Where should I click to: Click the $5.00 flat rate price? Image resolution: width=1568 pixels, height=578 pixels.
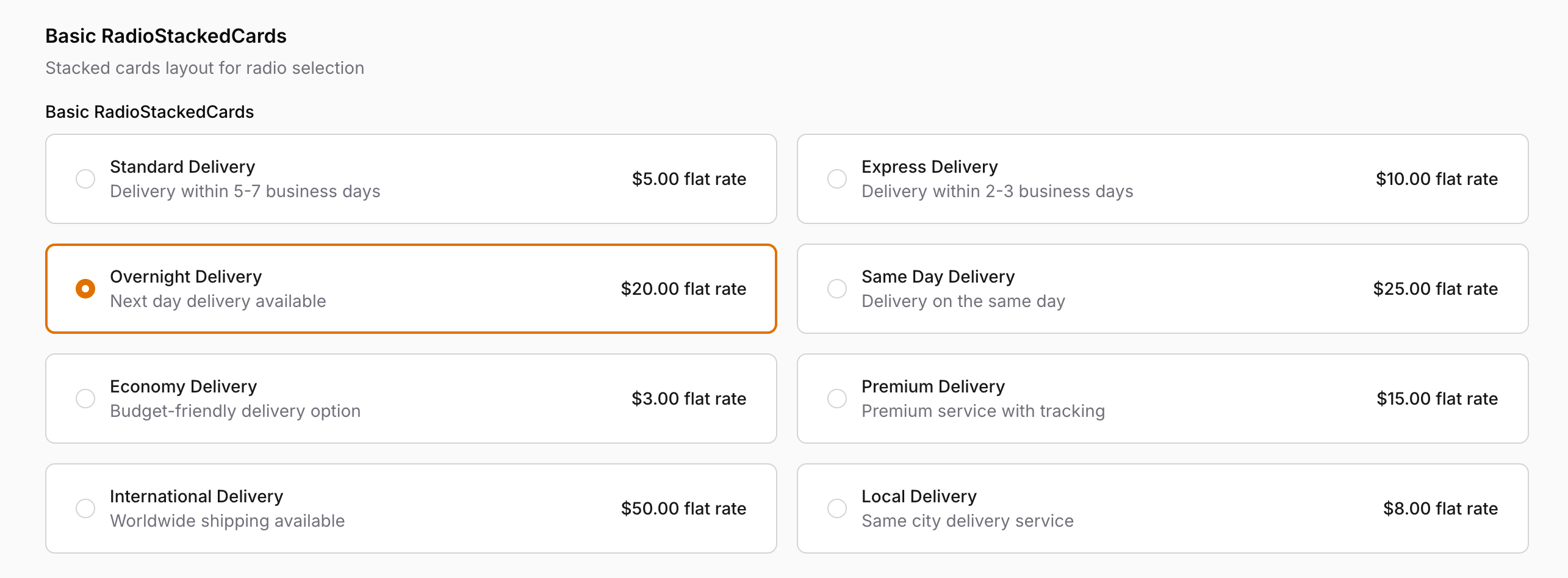point(689,179)
